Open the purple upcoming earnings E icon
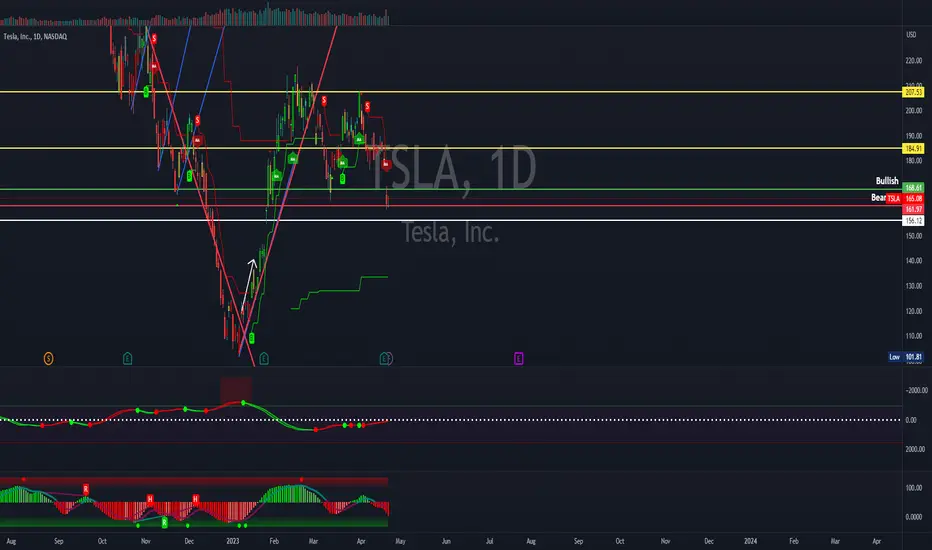The image size is (932, 550). click(x=519, y=359)
